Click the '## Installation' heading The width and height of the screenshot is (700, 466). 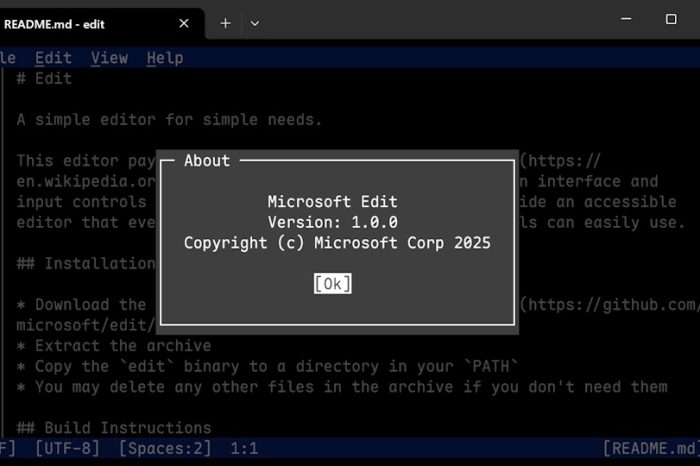click(x=86, y=264)
